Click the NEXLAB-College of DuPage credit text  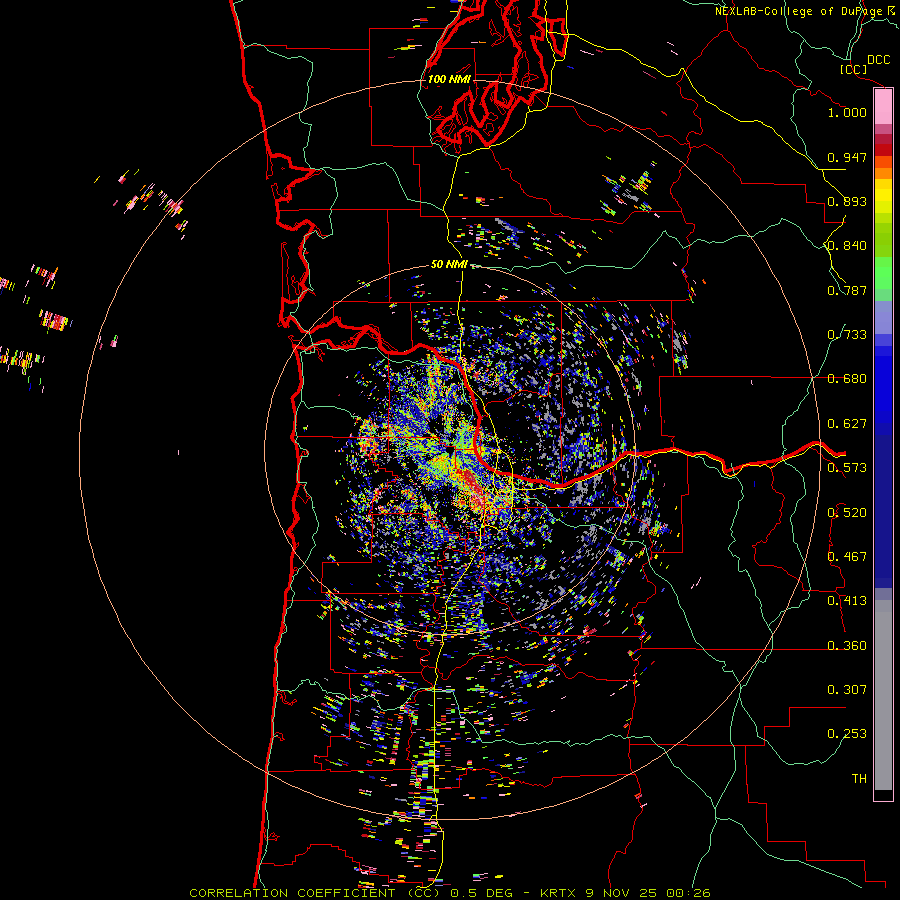coord(800,11)
